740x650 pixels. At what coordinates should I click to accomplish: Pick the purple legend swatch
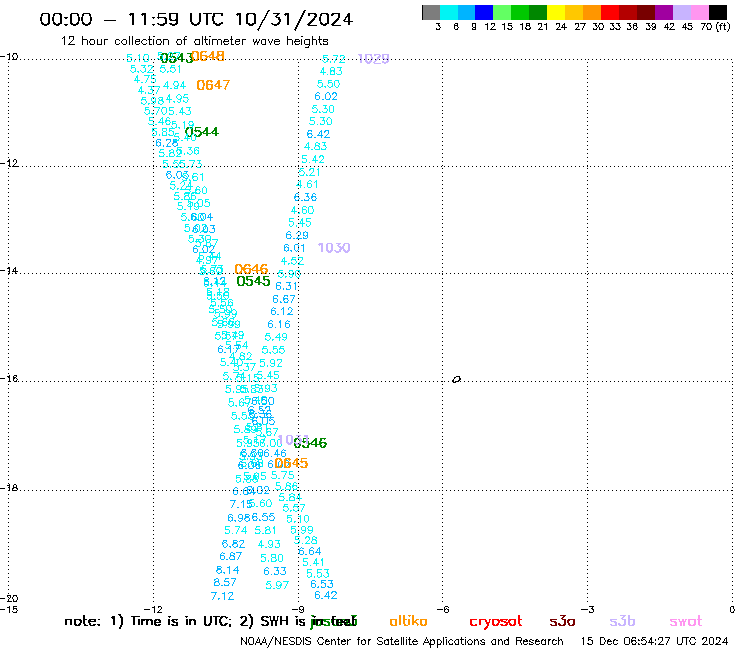pyautogui.click(x=664, y=12)
